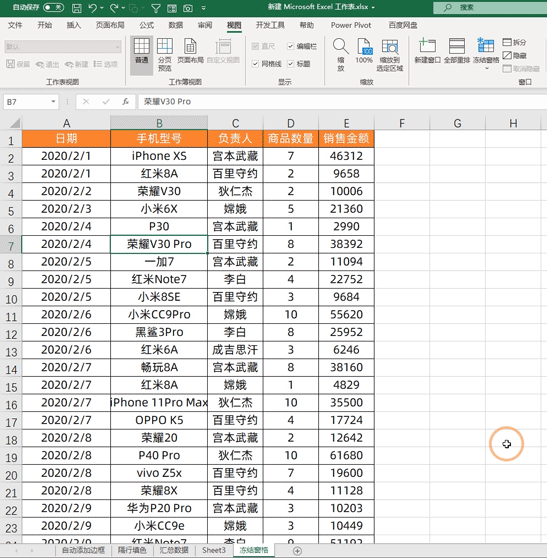The image size is (547, 558).
Task: Select column A header
Action: (x=66, y=123)
